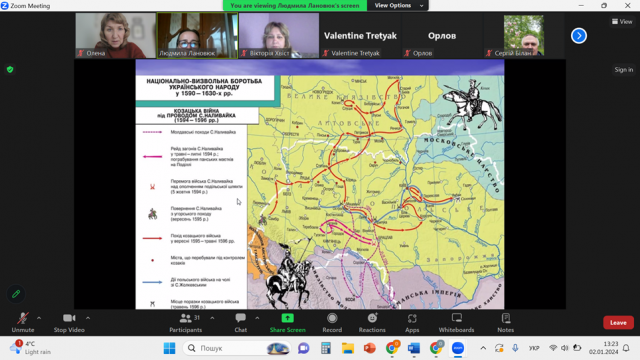Open the Windows Start menu
640x360 pixels.
click(169, 348)
